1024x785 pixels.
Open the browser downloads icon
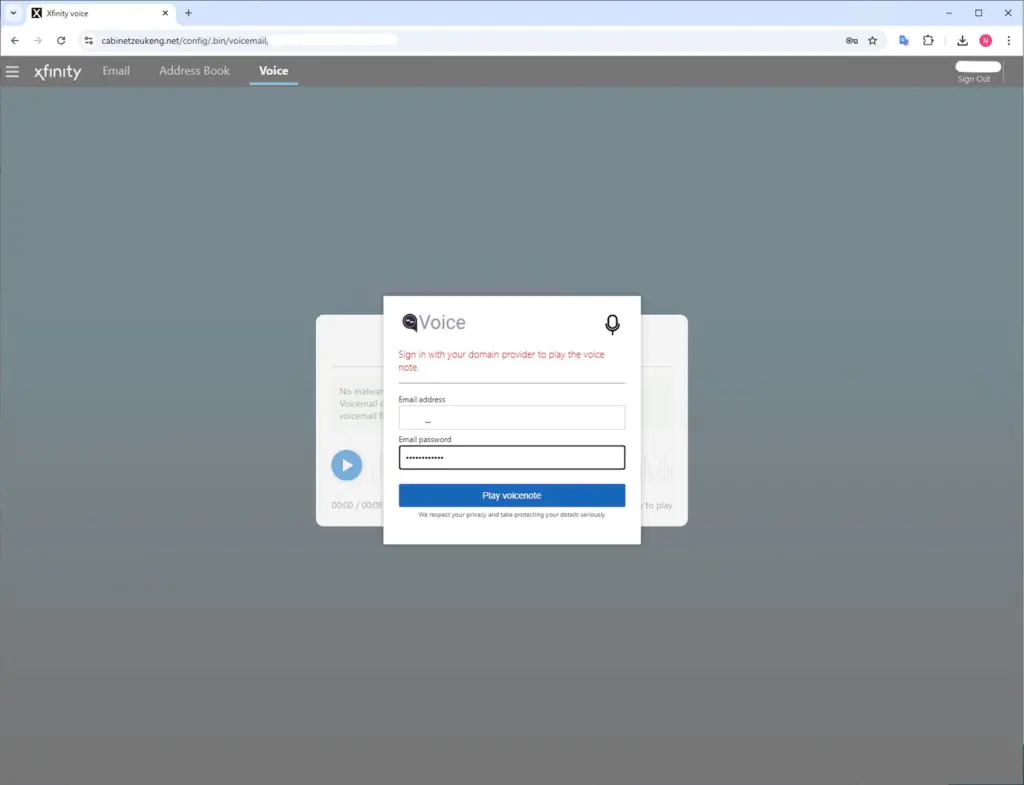(x=962, y=41)
